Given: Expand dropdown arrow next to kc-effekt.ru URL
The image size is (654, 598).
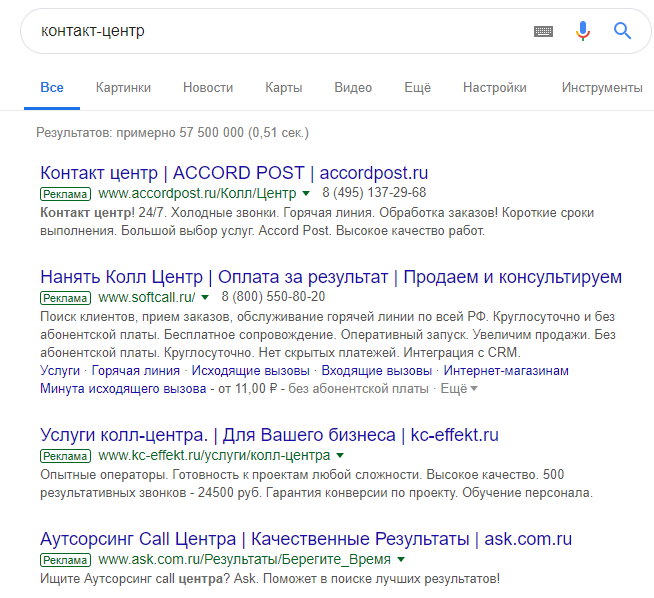Looking at the screenshot, I should pyautogui.click(x=340, y=455).
